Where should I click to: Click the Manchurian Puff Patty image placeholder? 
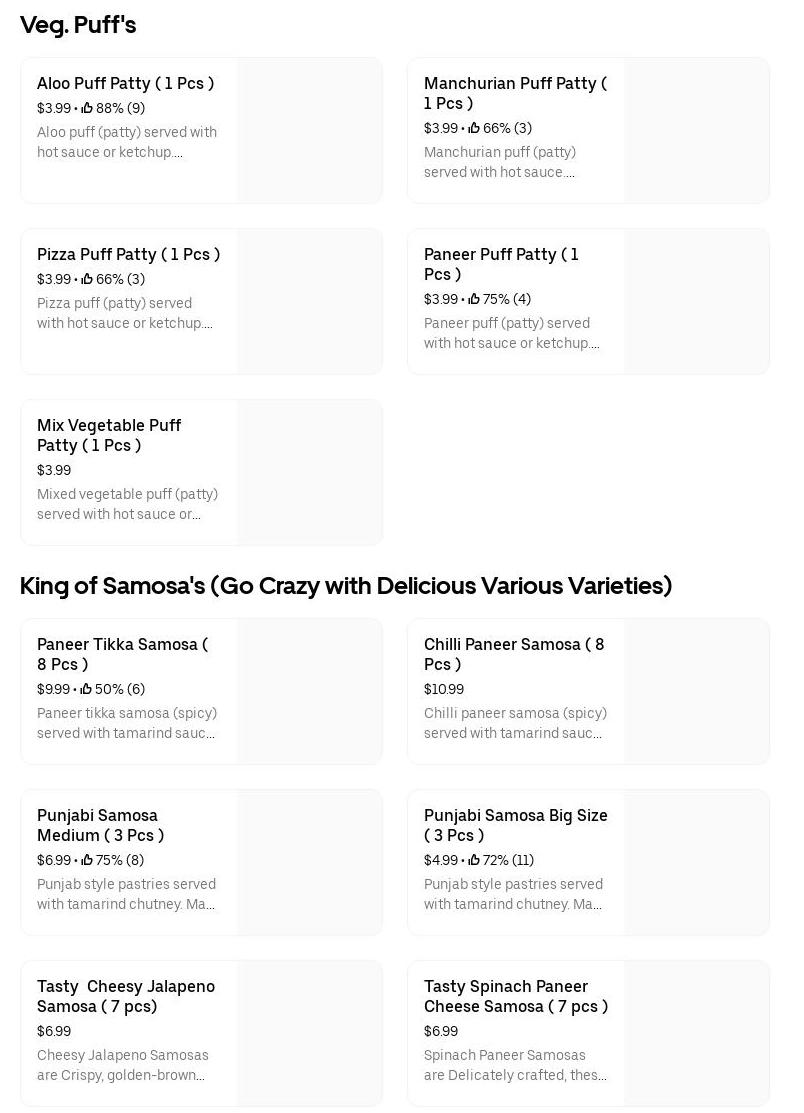point(696,131)
